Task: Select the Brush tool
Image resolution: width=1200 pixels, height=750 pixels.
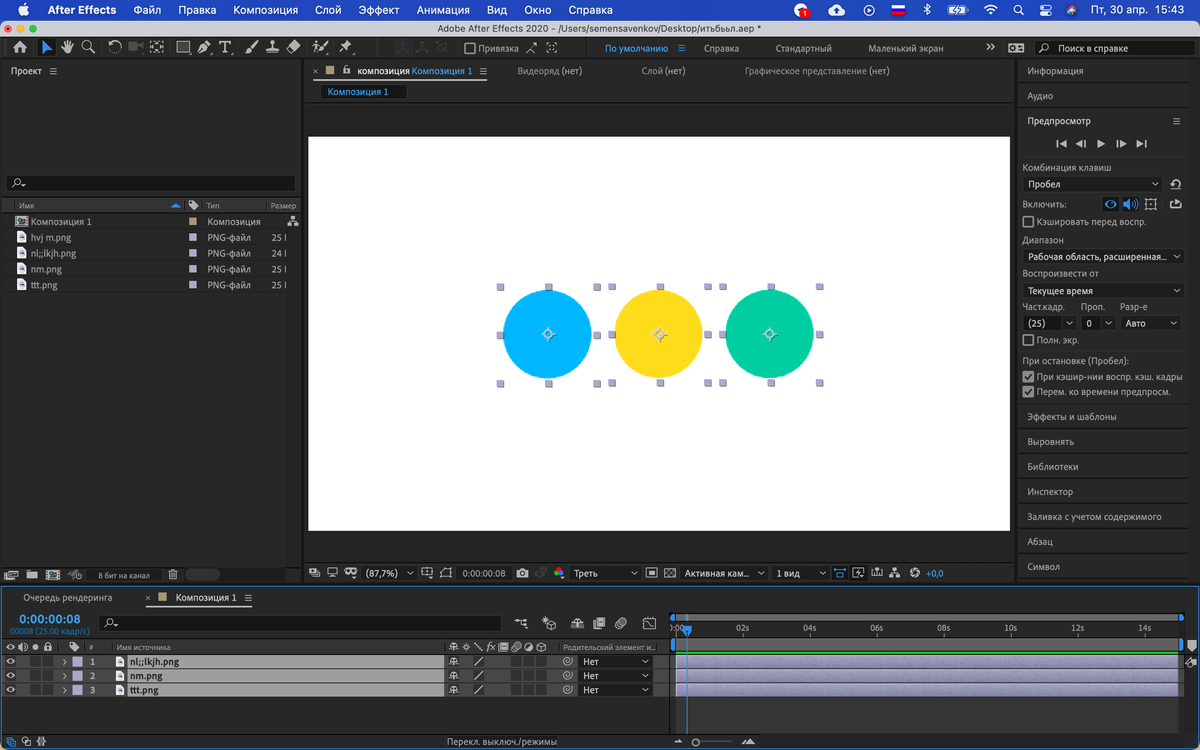Action: click(x=252, y=47)
